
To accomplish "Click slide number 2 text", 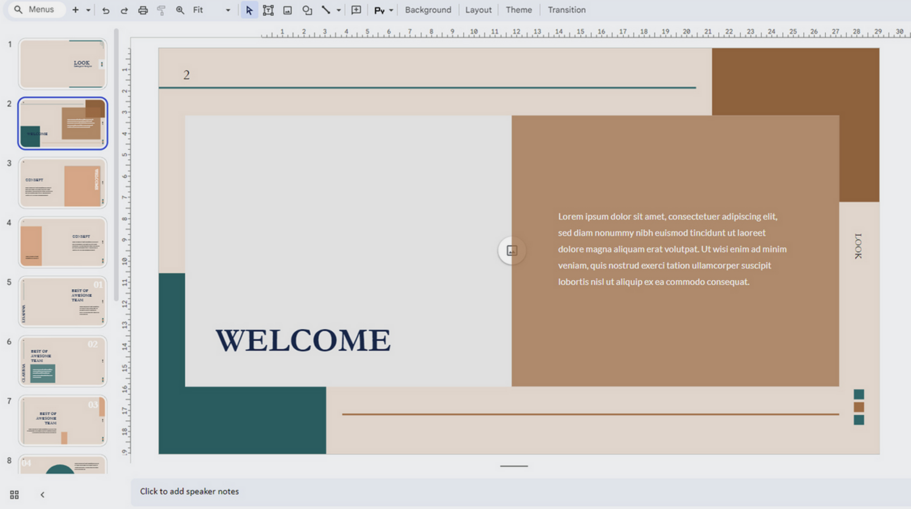I will coord(186,75).
